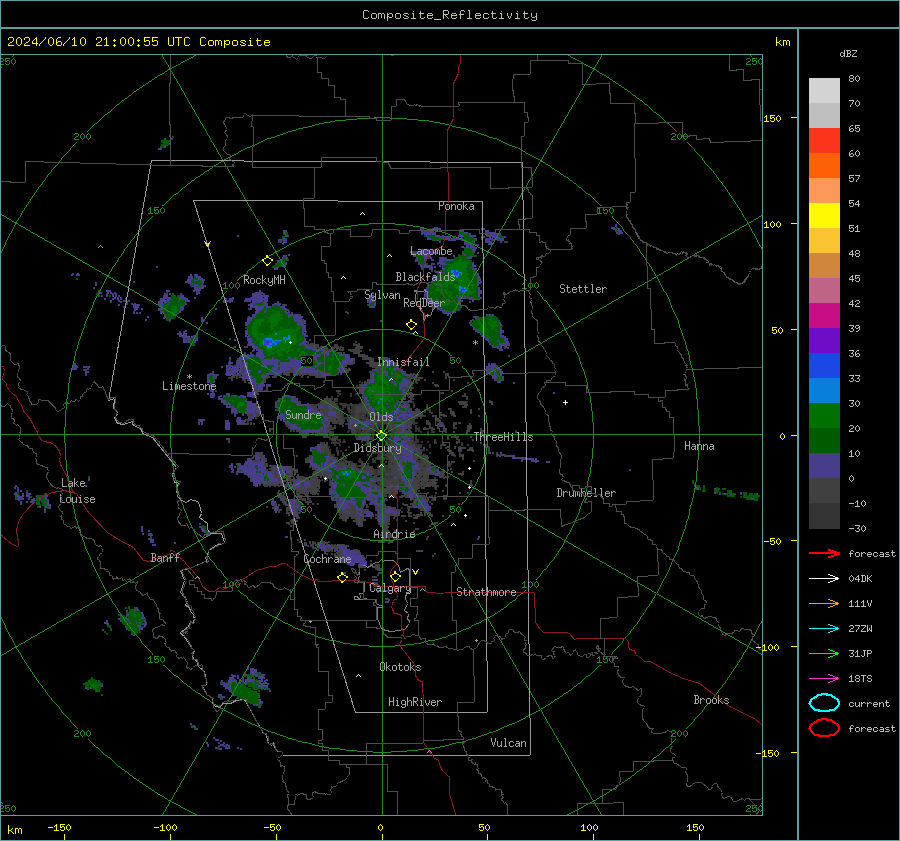900x841 pixels.
Task: Click the Blackfalds city label
Action: coord(425,277)
